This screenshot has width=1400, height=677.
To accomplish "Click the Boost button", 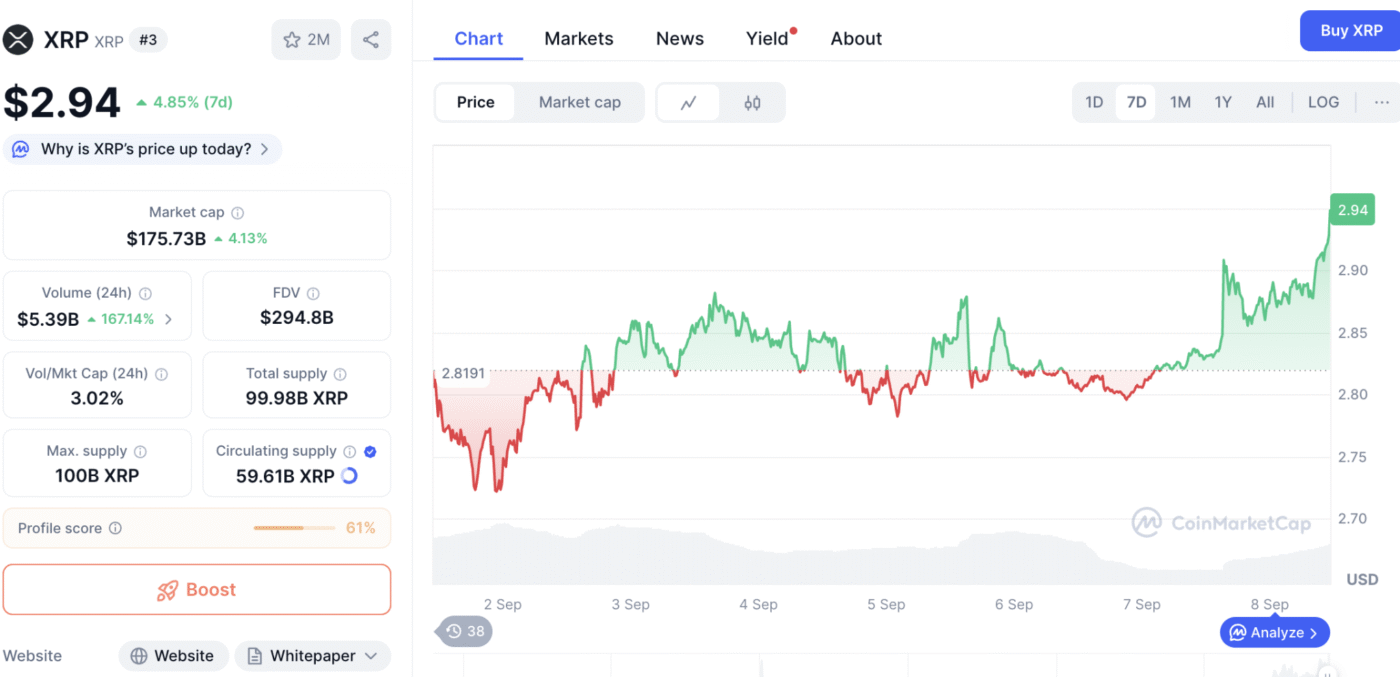I will 197,590.
